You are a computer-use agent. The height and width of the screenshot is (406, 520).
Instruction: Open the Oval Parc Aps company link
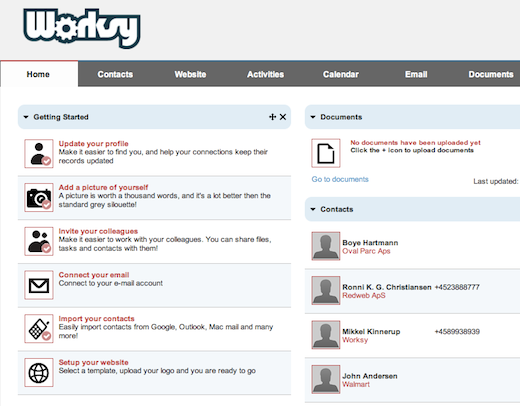[366, 251]
